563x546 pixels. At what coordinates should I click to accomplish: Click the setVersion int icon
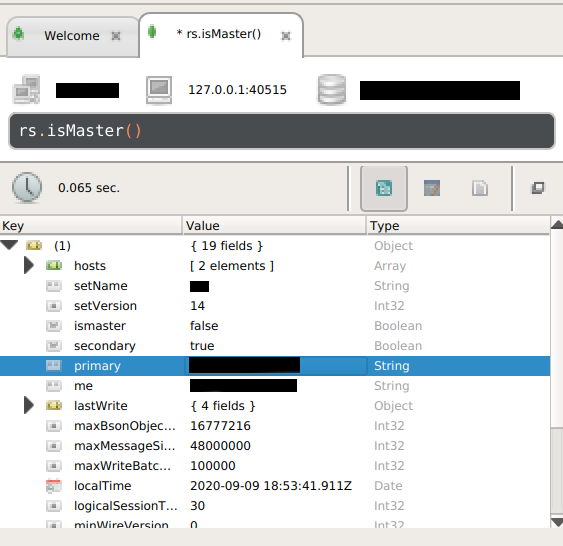click(x=54, y=306)
